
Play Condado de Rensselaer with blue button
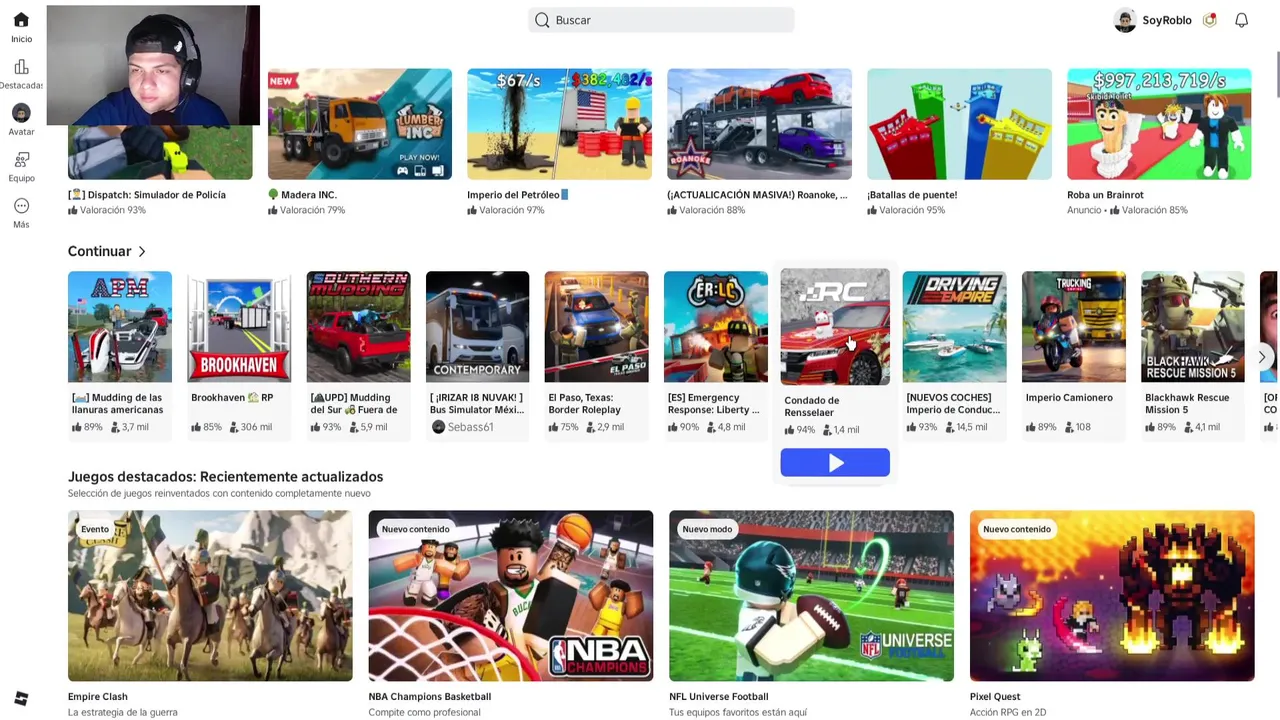pyautogui.click(x=835, y=462)
